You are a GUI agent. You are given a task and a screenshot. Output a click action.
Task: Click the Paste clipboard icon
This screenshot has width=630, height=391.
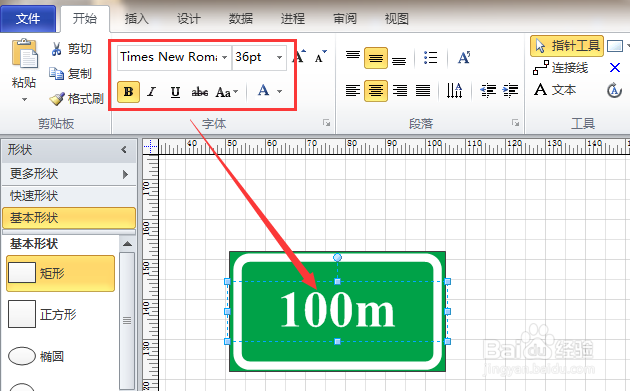tap(25, 53)
